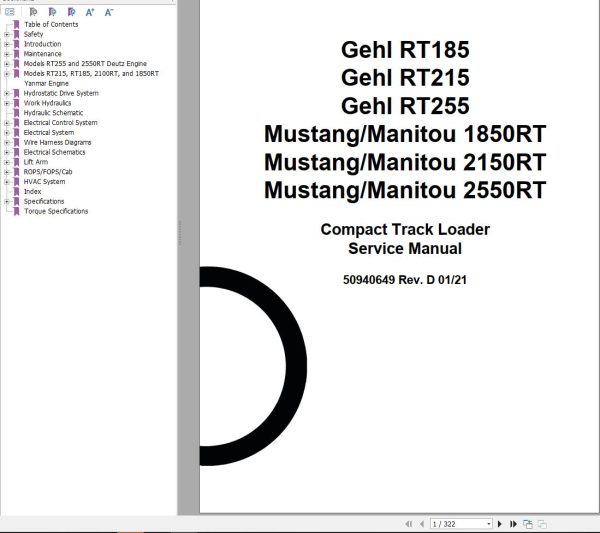The width and height of the screenshot is (600, 533).
Task: Expand the HVAC System bookmark
Action: point(7,182)
